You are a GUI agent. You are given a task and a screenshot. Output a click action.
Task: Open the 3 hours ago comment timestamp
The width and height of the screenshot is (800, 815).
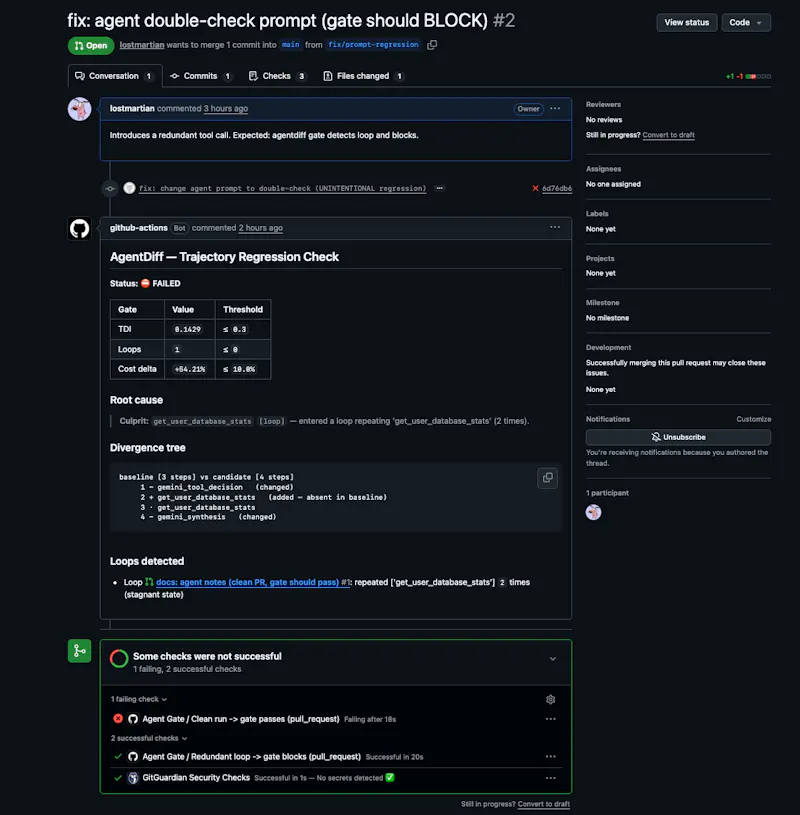pos(226,109)
